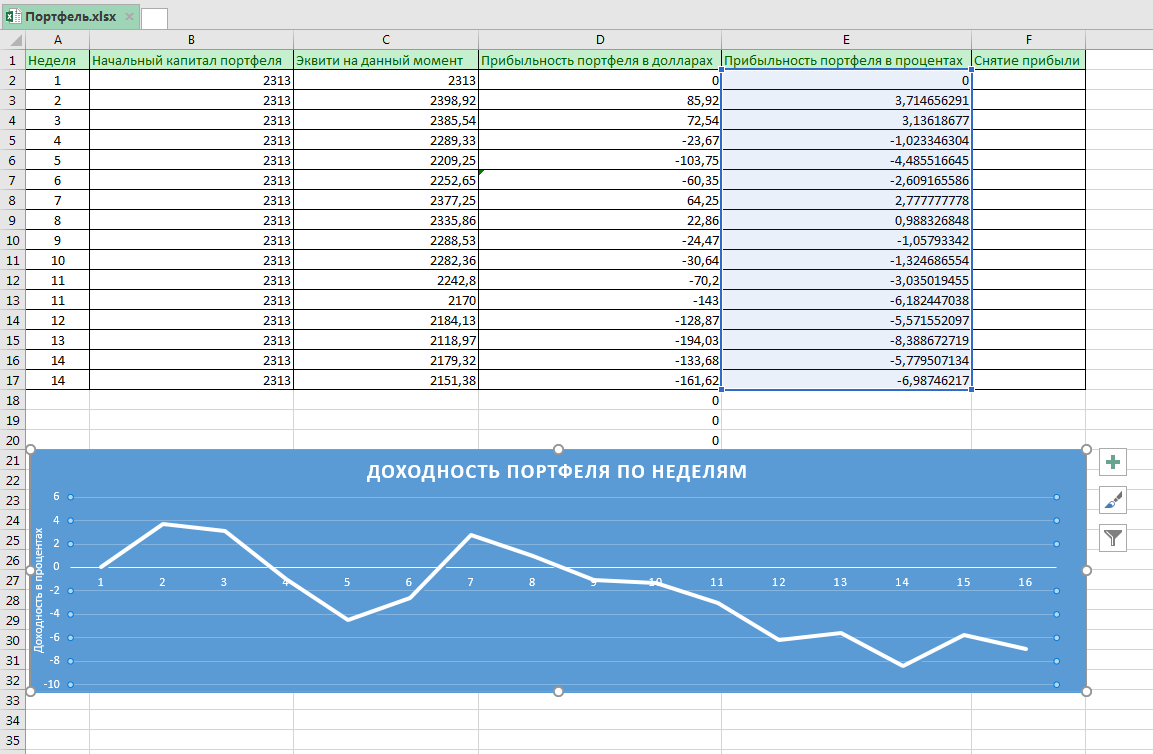The height and width of the screenshot is (754, 1153).
Task: Select the chart title Доходность портфеля по неделям
Action: (557, 471)
